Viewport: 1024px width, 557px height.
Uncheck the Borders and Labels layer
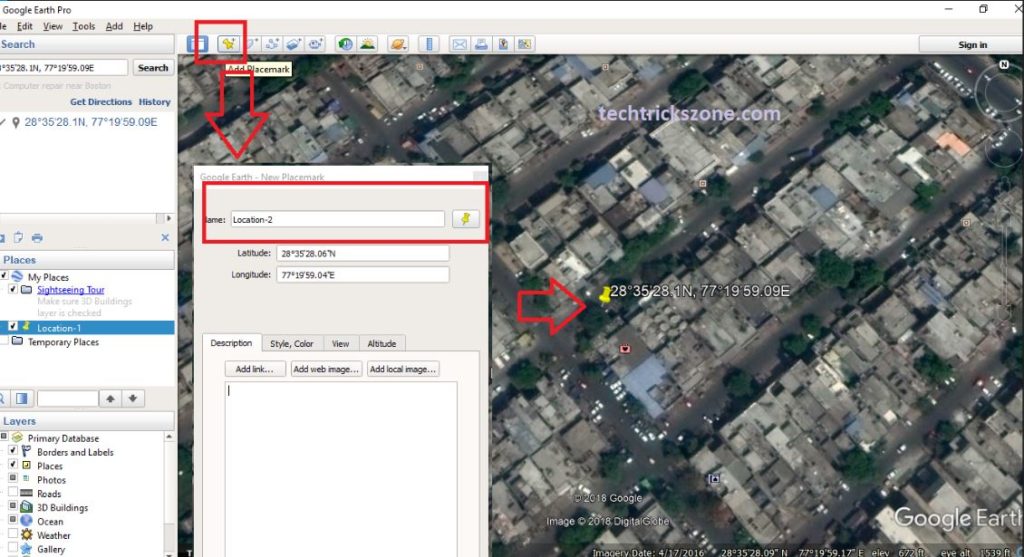click(x=13, y=452)
